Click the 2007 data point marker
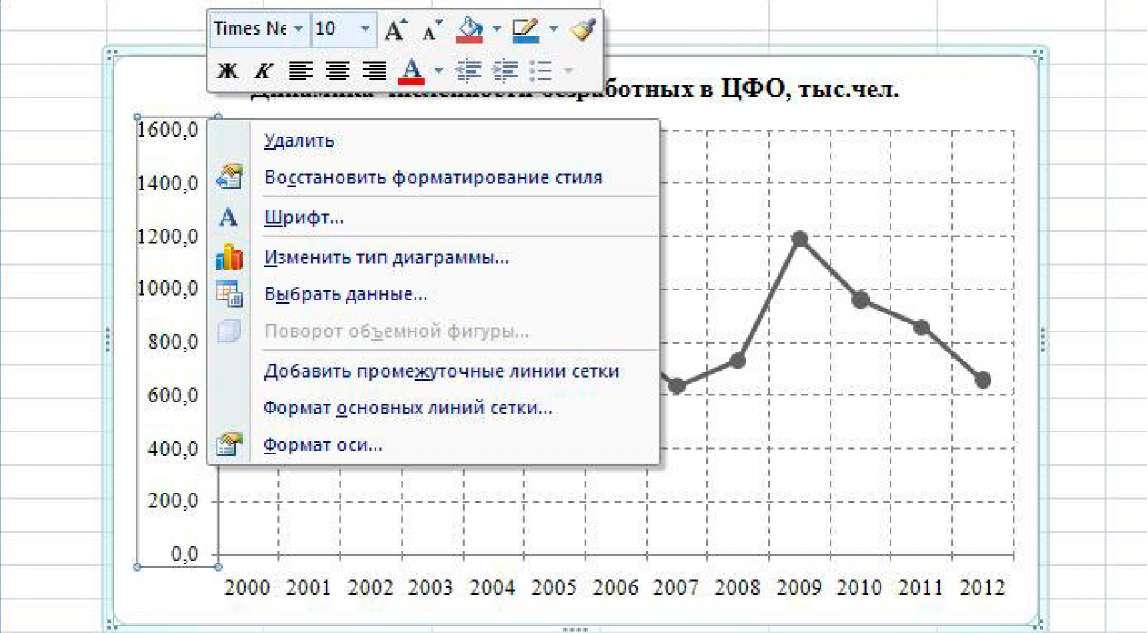Image resolution: width=1148 pixels, height=633 pixels. coord(676,385)
